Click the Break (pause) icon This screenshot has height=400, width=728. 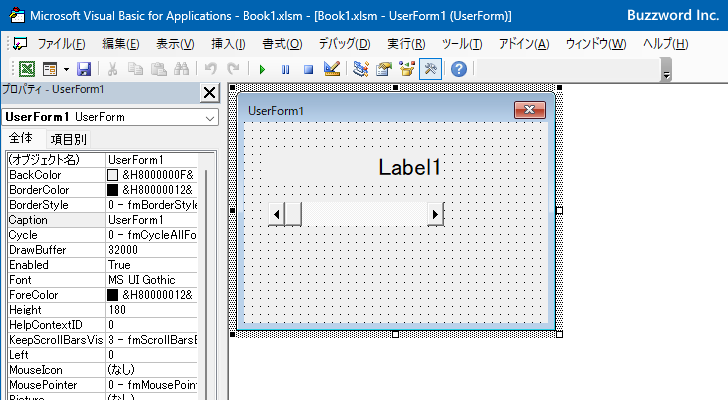[285, 69]
